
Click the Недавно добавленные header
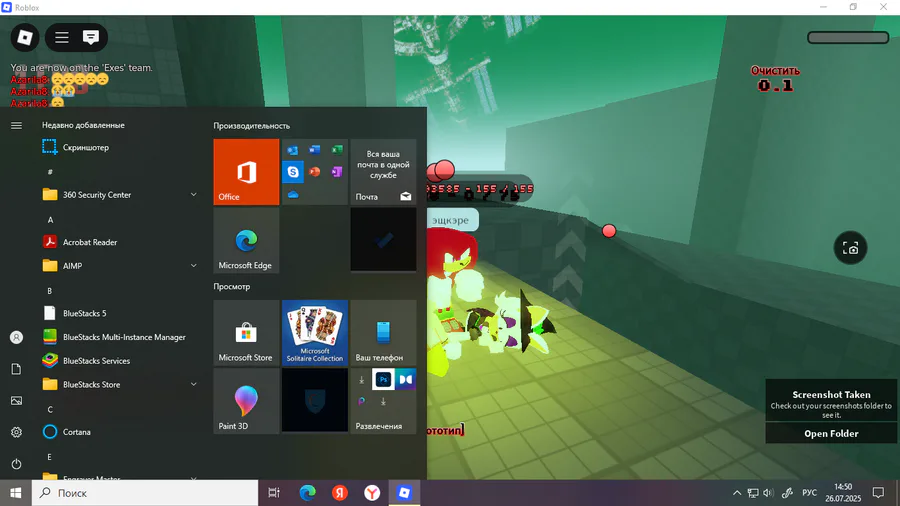[83, 125]
